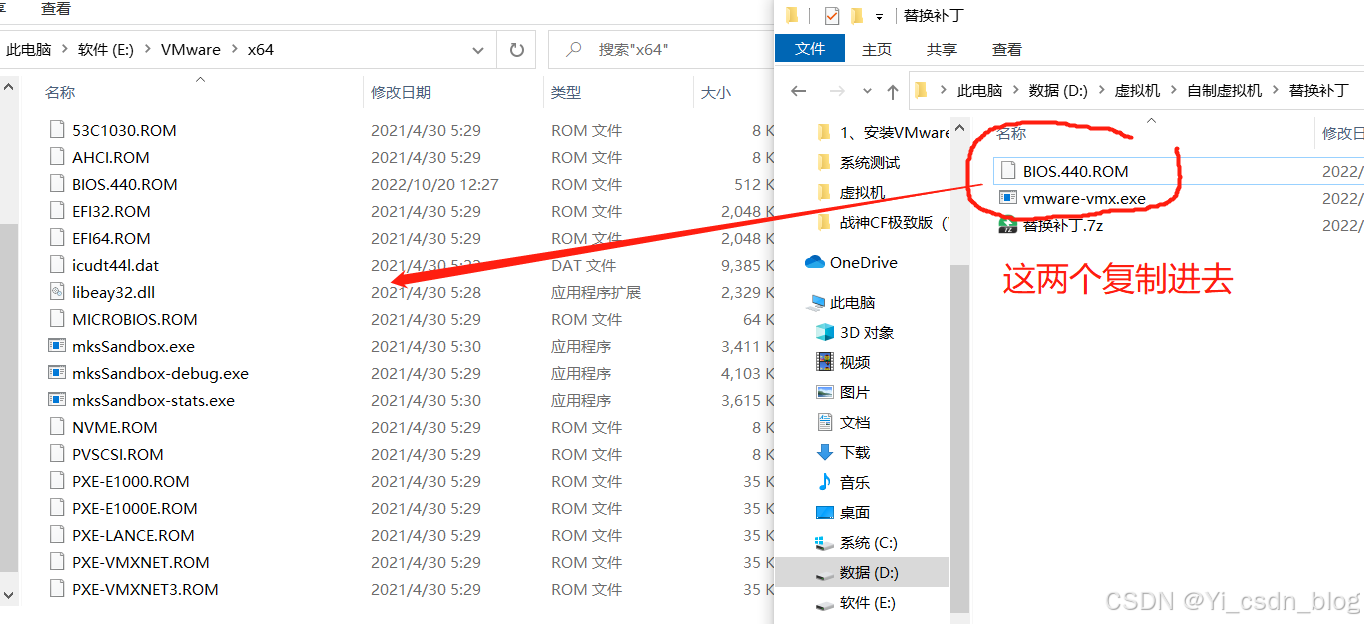Select the 53C1030.ROM file icon
Viewport: 1364px width, 624px height.
(56, 130)
